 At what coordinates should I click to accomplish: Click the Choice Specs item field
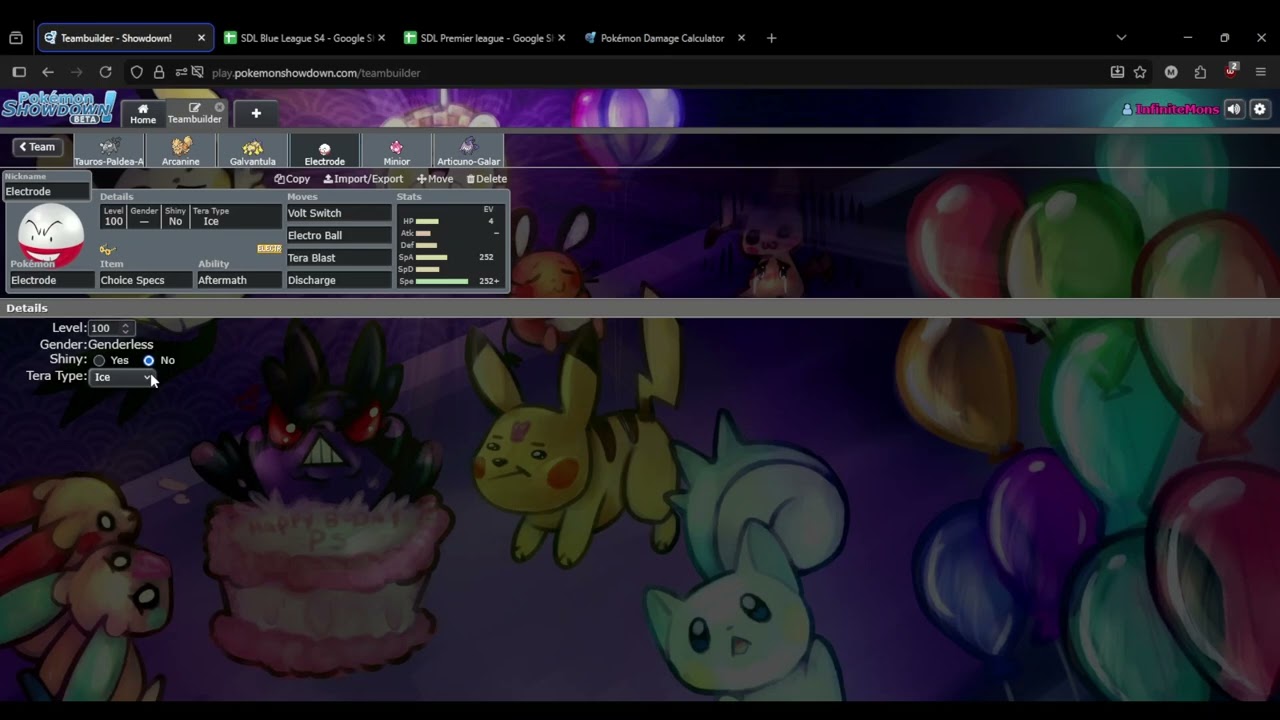[x=146, y=280]
